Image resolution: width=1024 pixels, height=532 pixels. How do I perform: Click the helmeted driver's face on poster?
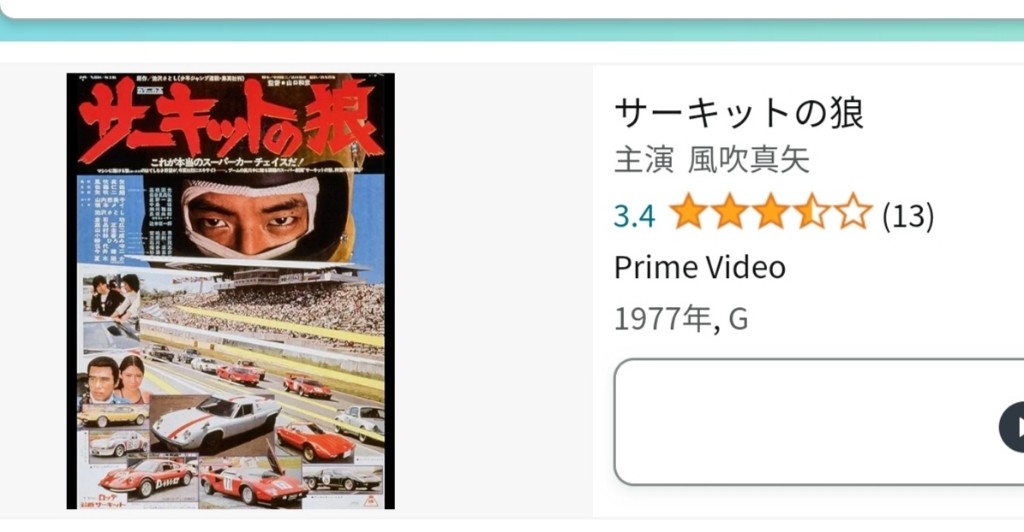click(249, 219)
